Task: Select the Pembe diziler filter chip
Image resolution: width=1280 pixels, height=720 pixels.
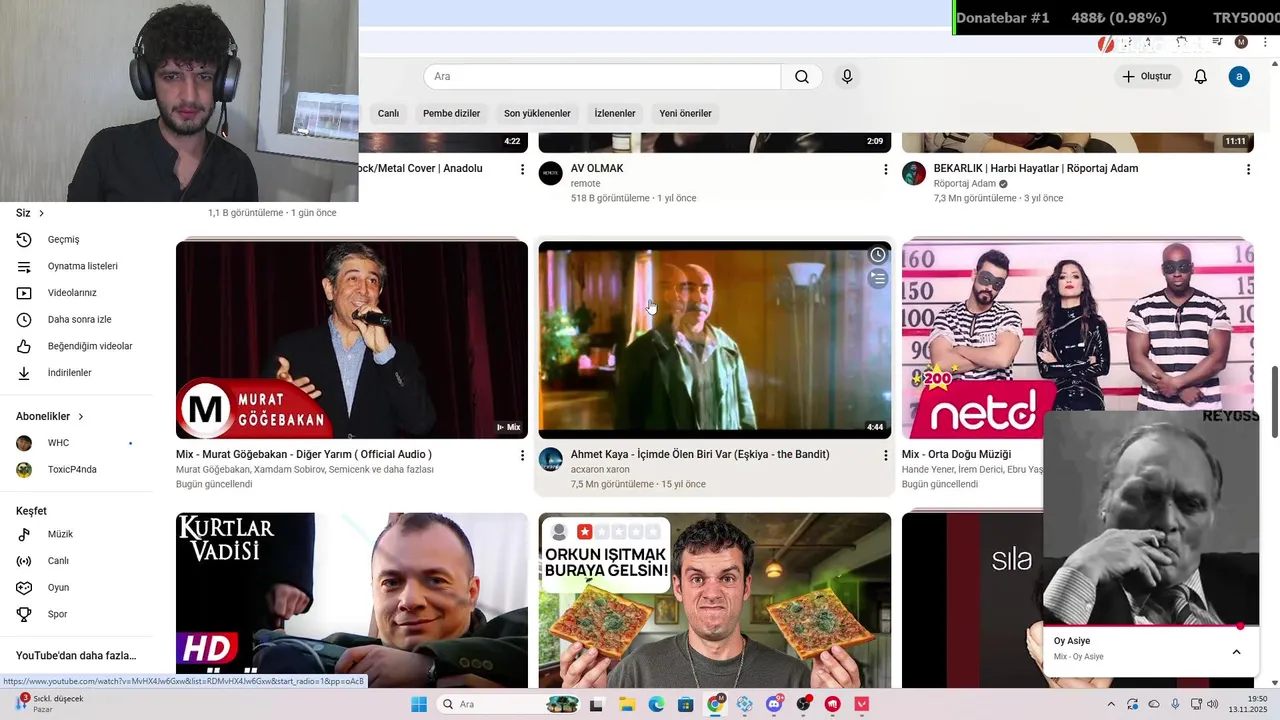Action: (x=452, y=113)
